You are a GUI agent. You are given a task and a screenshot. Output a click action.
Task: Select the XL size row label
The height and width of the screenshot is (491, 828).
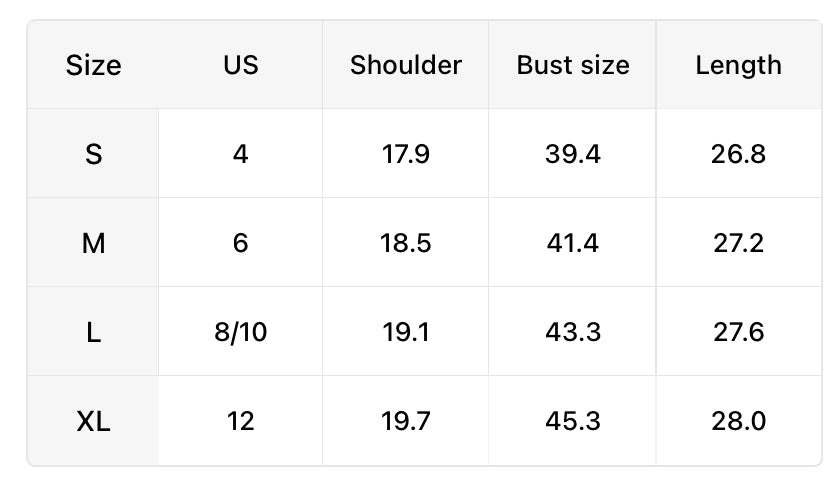pyautogui.click(x=93, y=421)
